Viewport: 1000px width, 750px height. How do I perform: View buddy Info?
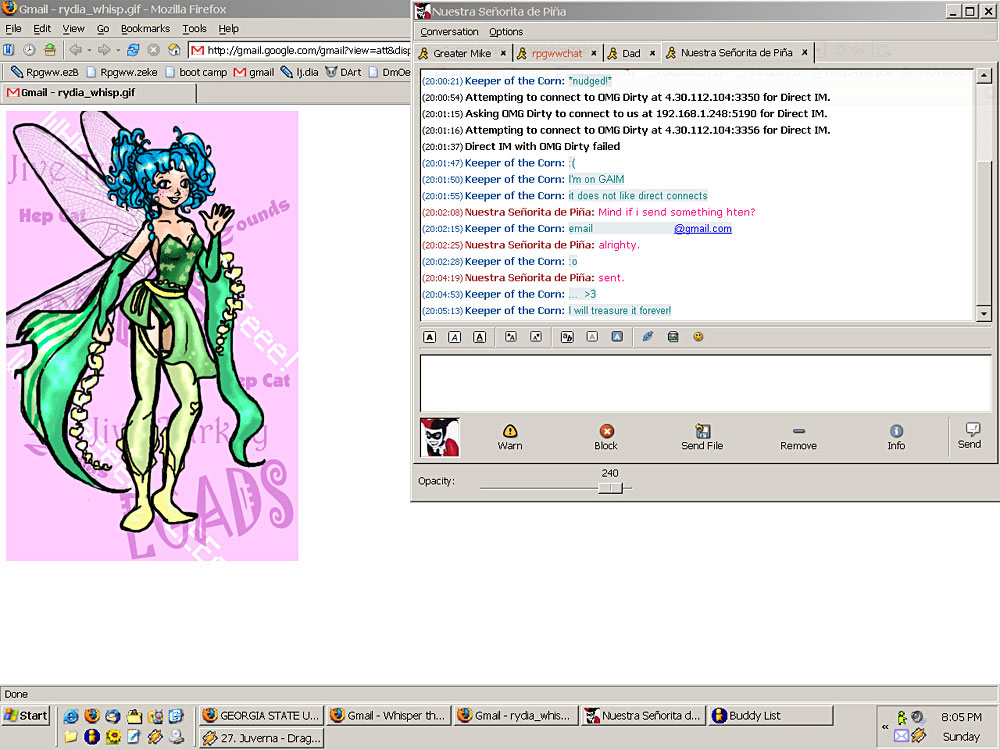tap(896, 438)
